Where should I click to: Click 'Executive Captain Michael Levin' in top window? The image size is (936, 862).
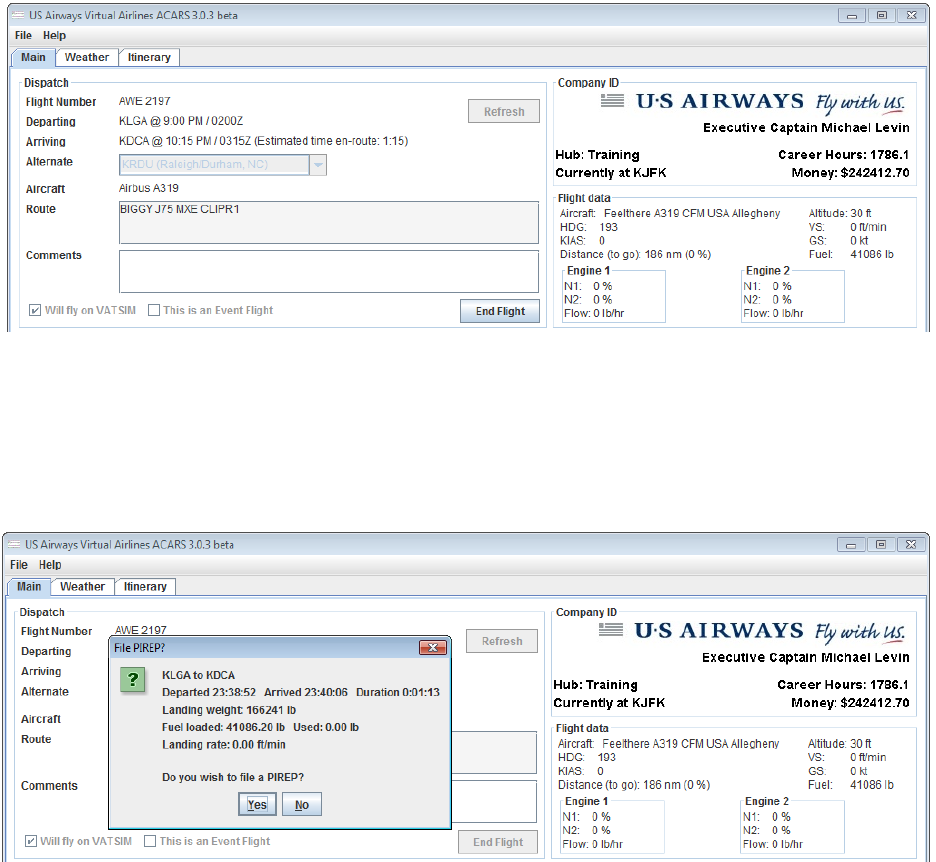tap(806, 128)
